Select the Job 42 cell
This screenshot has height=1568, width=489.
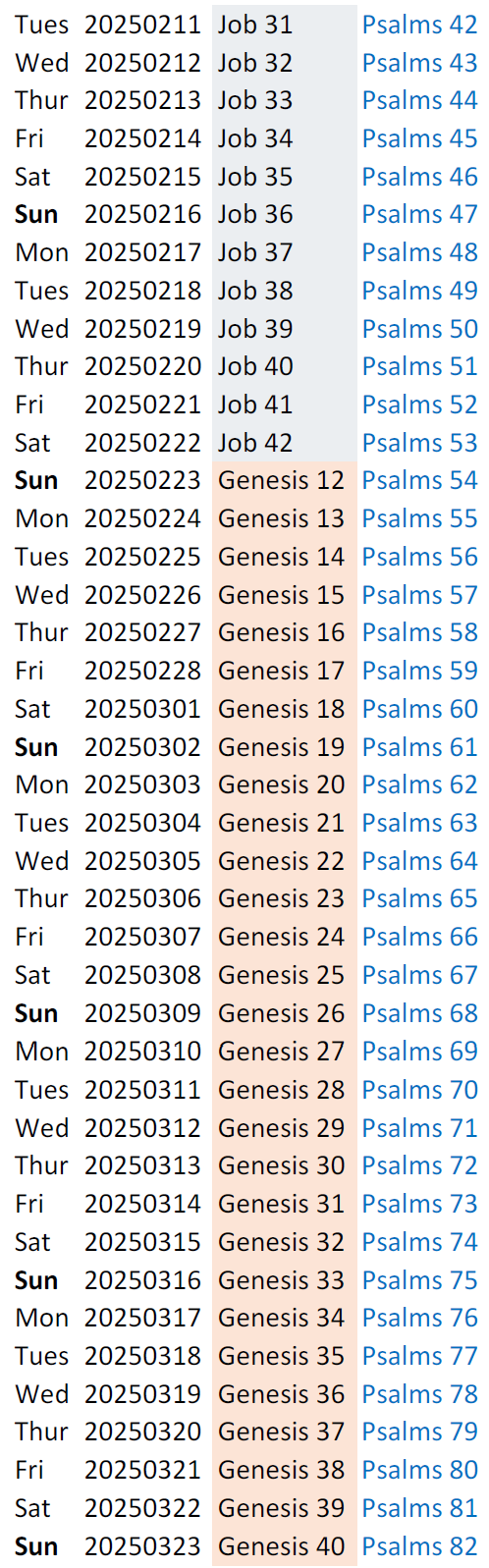point(285,443)
